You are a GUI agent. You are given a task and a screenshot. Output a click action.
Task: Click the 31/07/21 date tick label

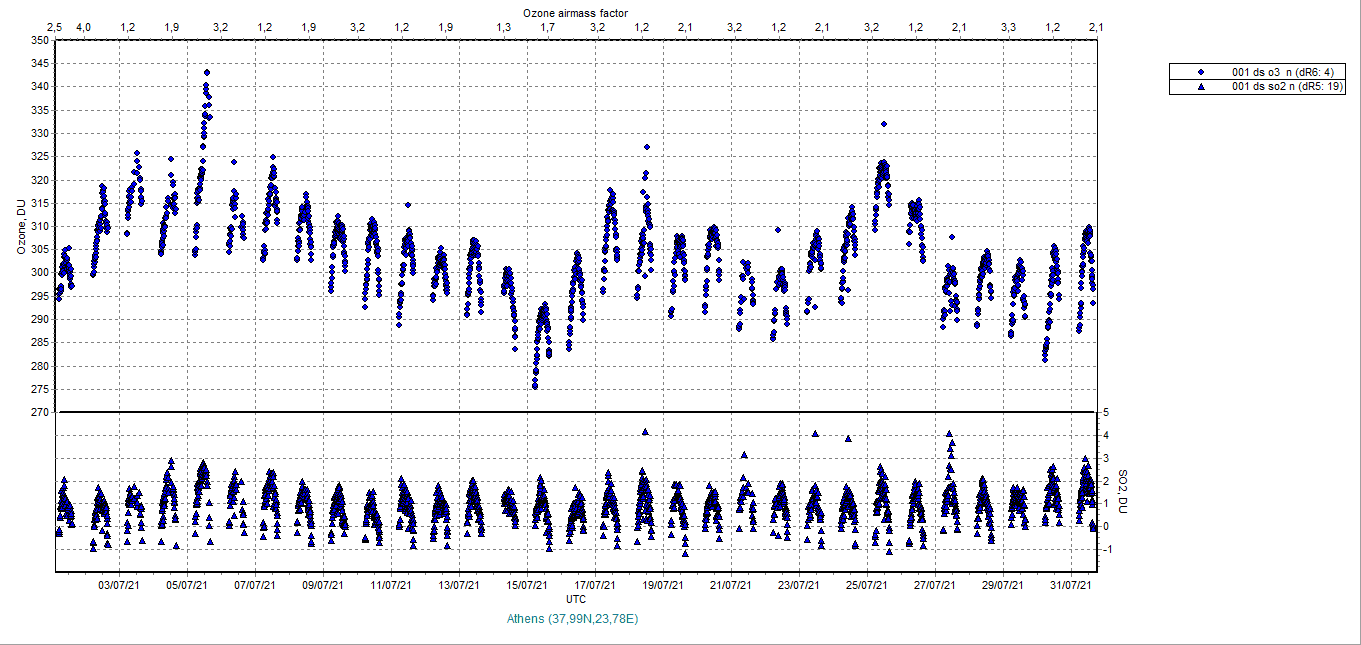[1071, 585]
